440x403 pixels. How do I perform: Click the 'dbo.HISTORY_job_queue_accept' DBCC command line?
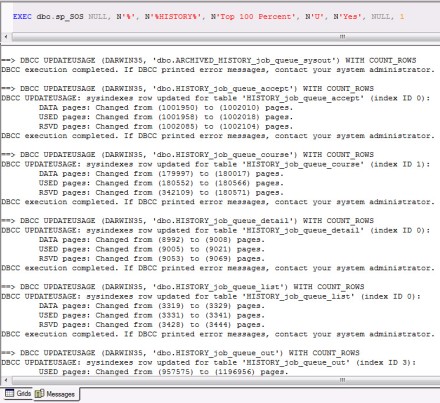tap(187, 89)
